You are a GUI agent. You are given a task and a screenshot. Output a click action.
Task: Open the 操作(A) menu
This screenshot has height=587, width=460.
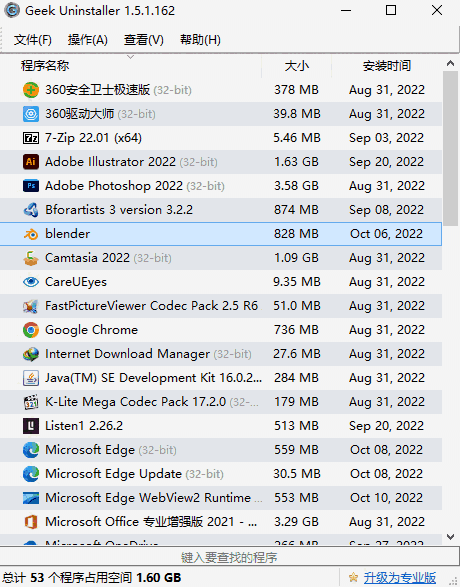[x=88, y=40]
